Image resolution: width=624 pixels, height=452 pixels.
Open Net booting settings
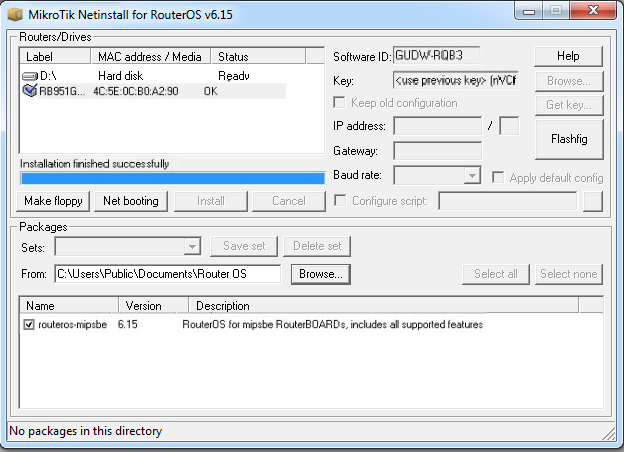131,201
